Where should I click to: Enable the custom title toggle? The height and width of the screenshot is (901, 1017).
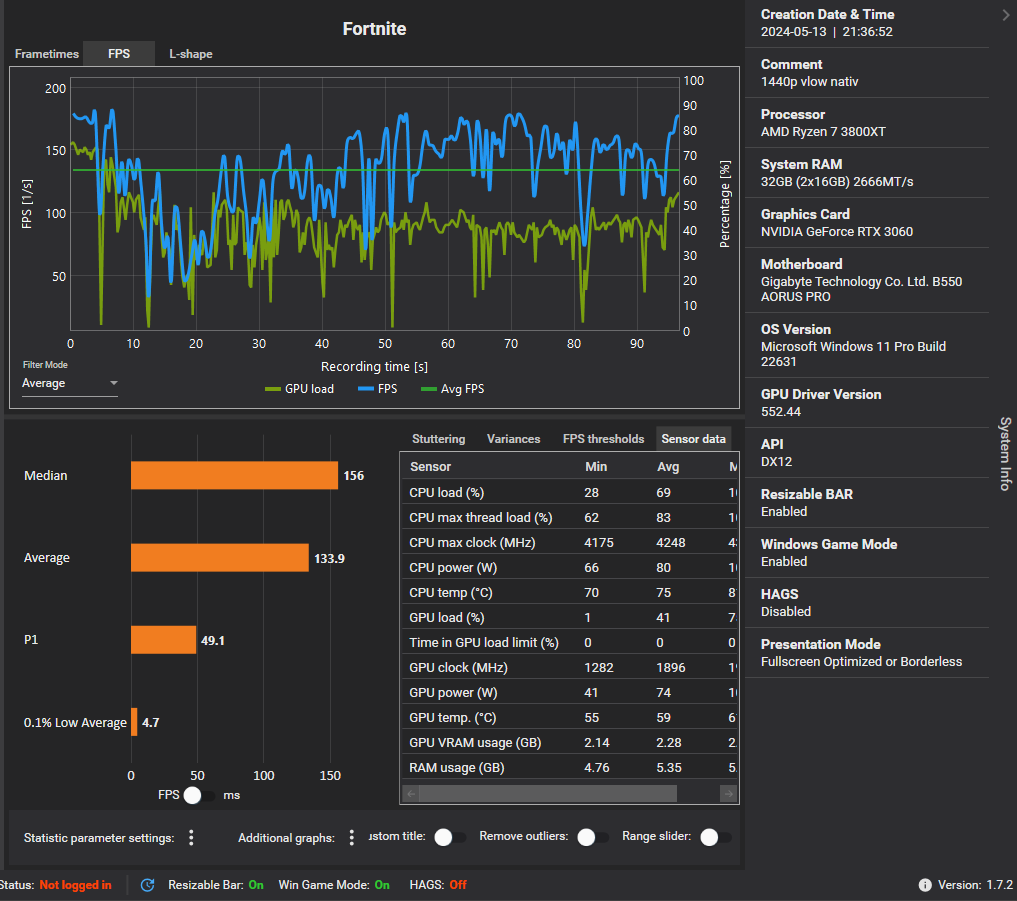click(449, 837)
